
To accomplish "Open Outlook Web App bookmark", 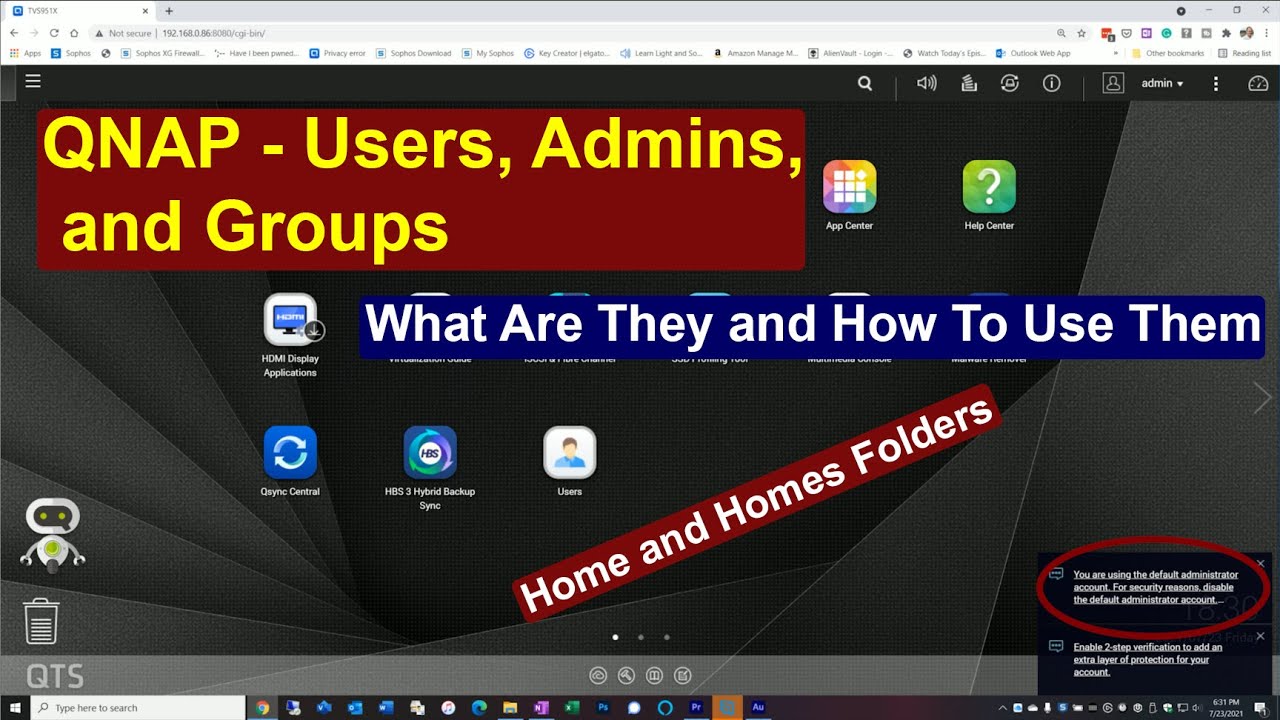I will click(x=1033, y=53).
